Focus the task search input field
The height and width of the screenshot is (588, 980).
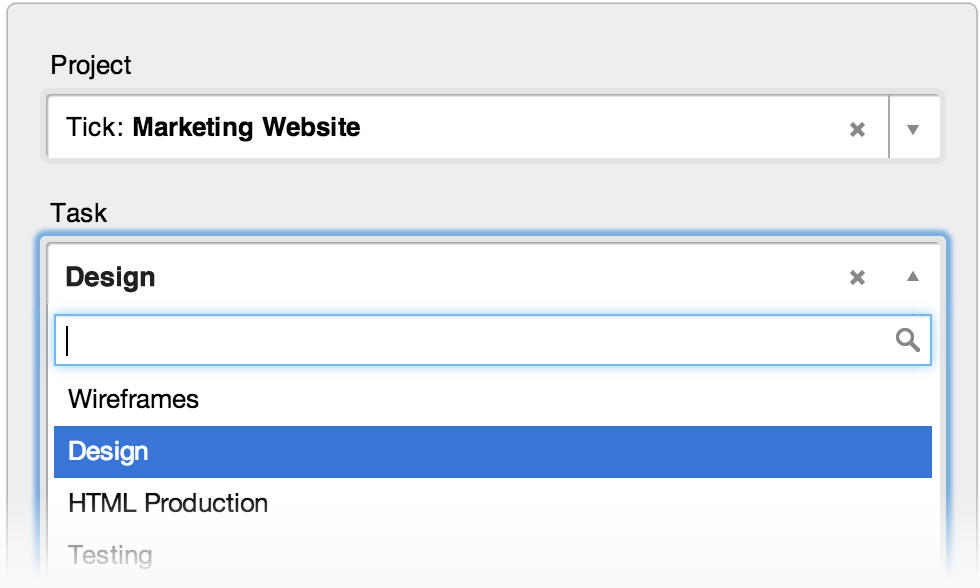point(470,341)
